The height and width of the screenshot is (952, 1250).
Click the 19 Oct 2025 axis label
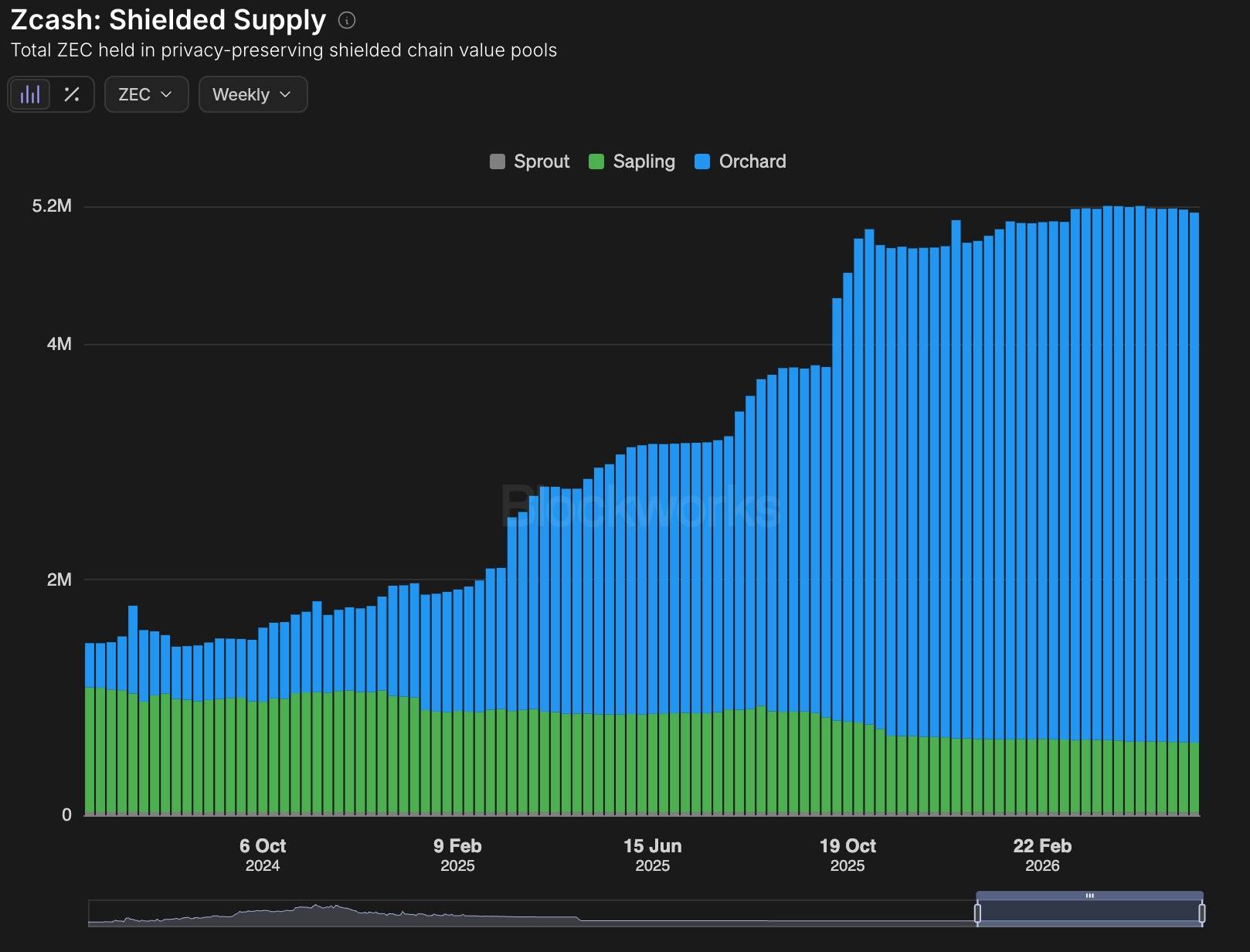pyautogui.click(x=847, y=855)
